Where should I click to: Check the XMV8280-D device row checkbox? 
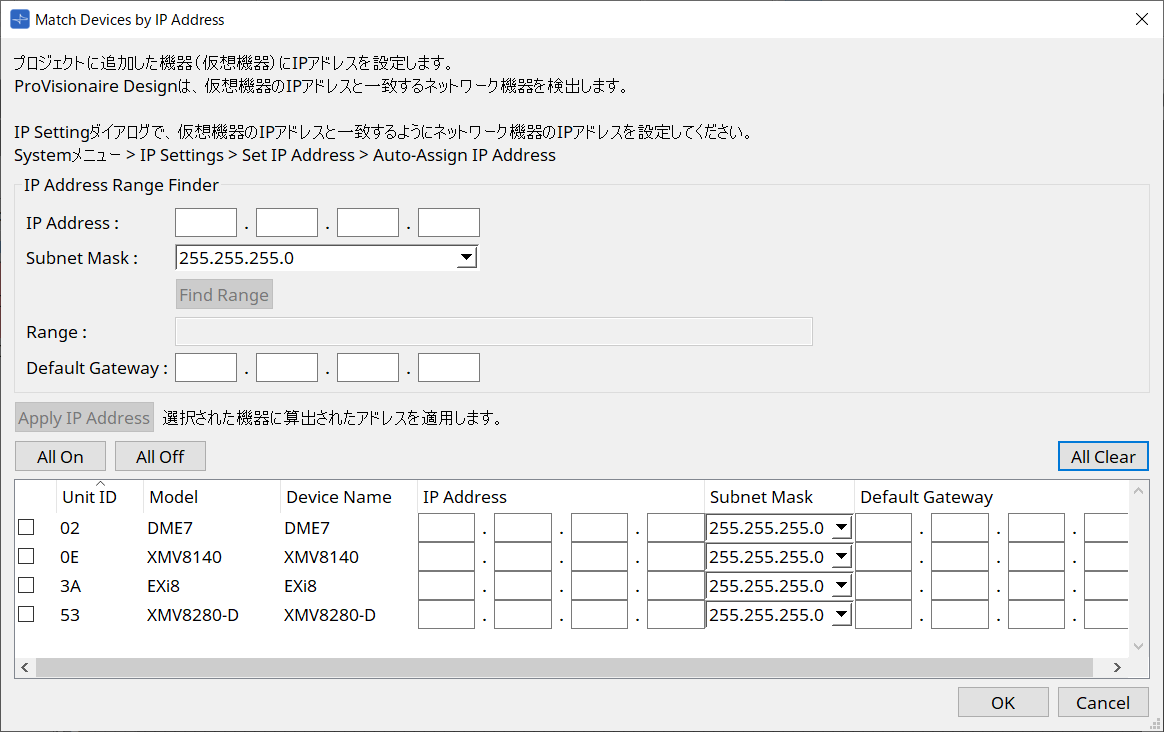tap(25, 614)
